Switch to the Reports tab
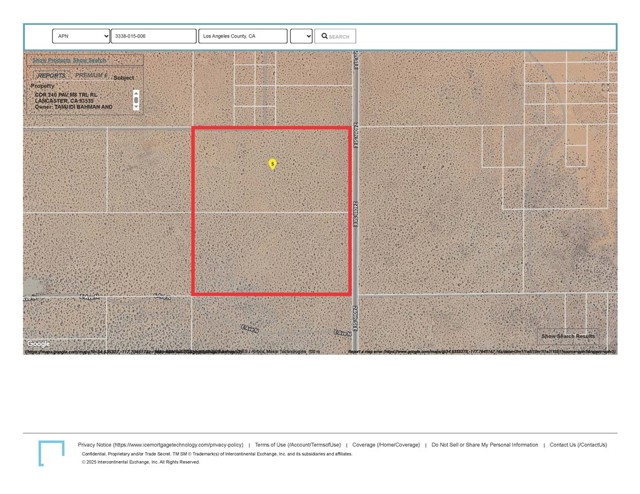The height and width of the screenshot is (494, 640). 51,76
